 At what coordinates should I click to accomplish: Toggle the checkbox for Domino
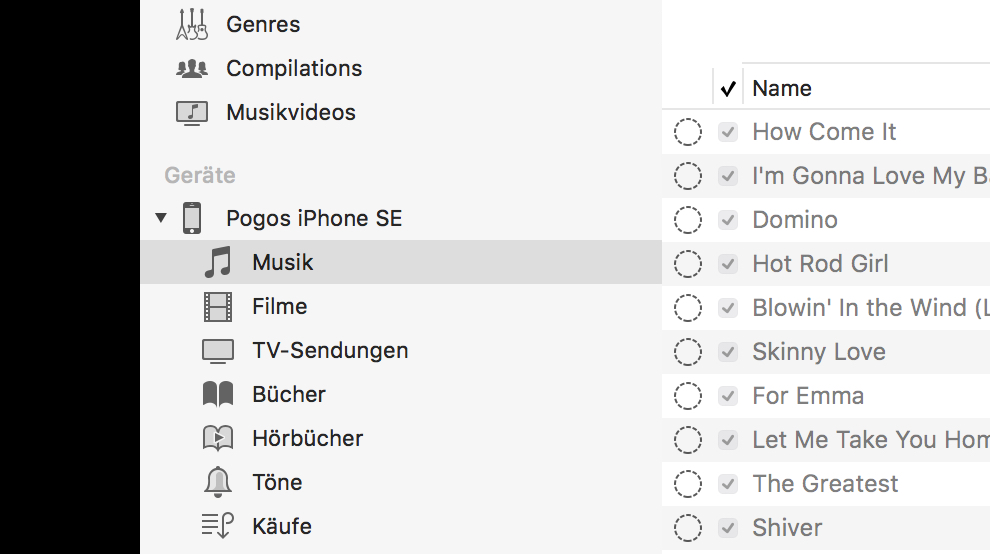point(728,220)
